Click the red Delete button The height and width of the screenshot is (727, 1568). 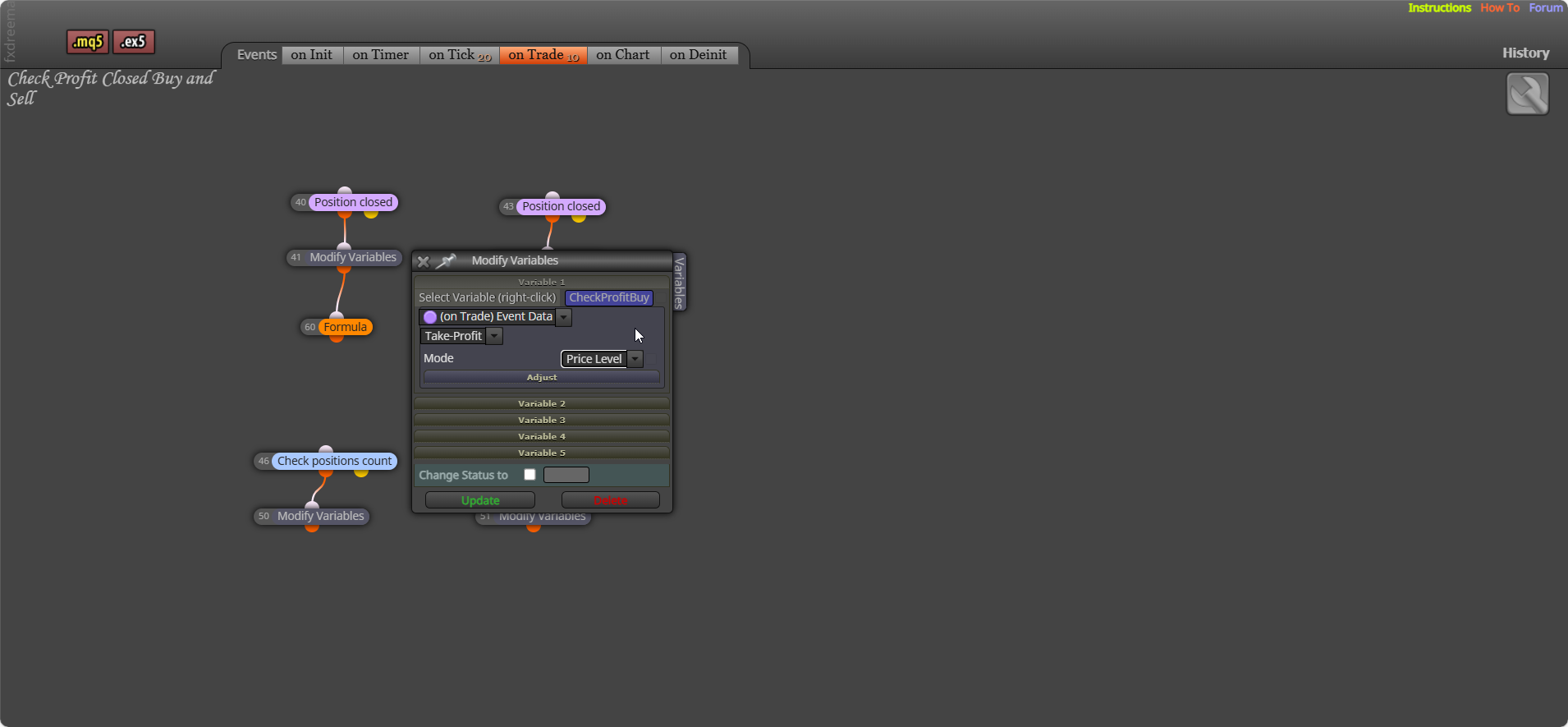[x=610, y=500]
